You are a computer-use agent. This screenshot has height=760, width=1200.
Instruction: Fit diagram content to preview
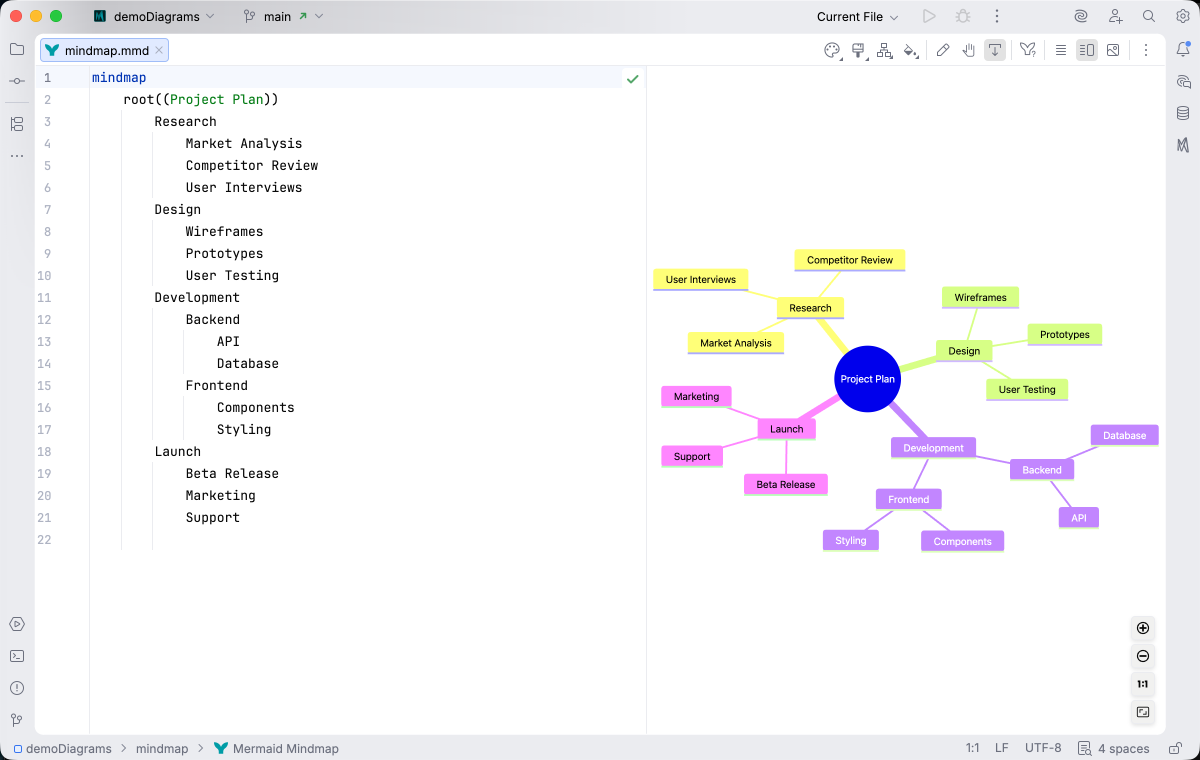point(1143,712)
